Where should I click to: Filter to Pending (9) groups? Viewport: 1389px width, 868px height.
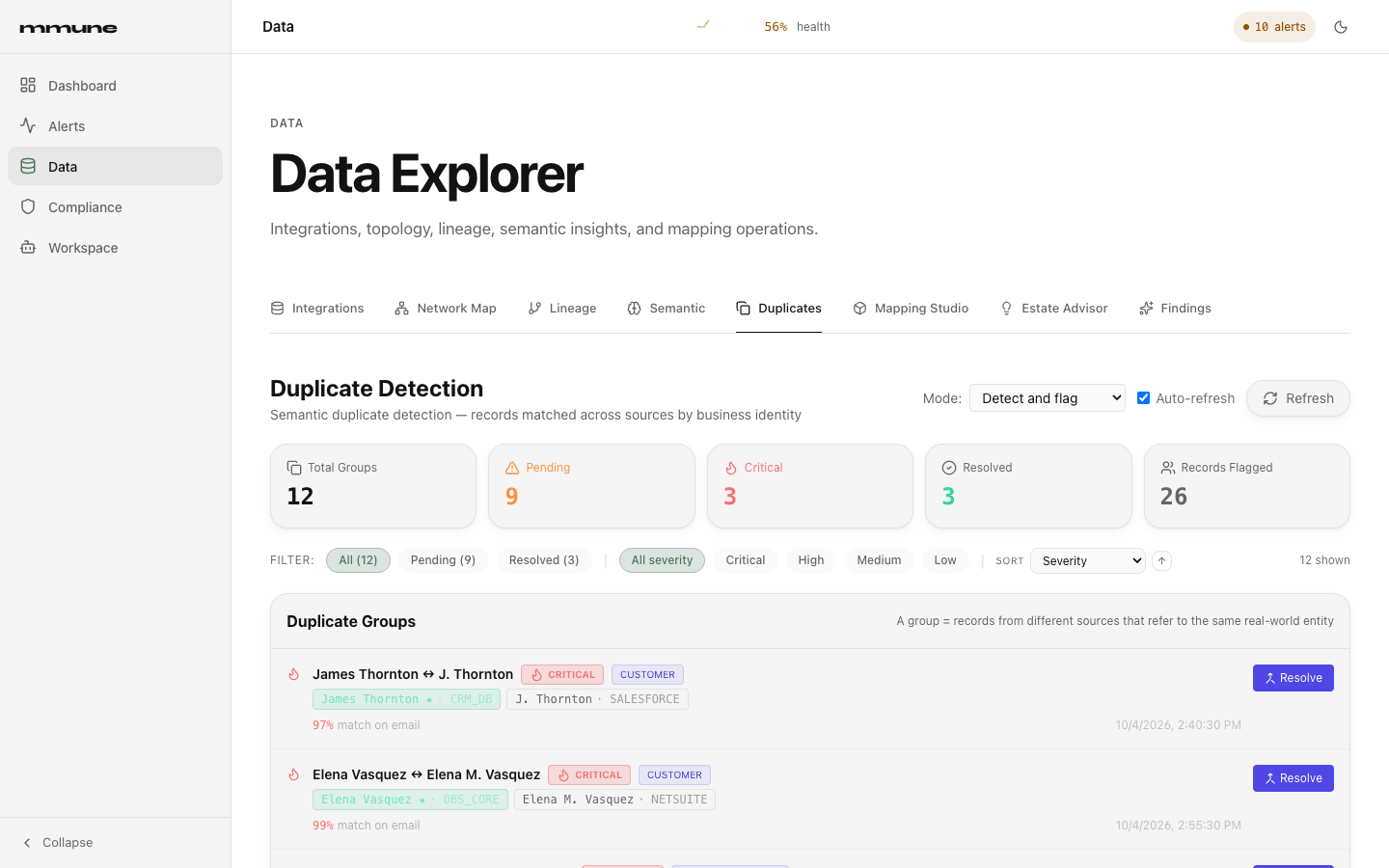coord(443,560)
